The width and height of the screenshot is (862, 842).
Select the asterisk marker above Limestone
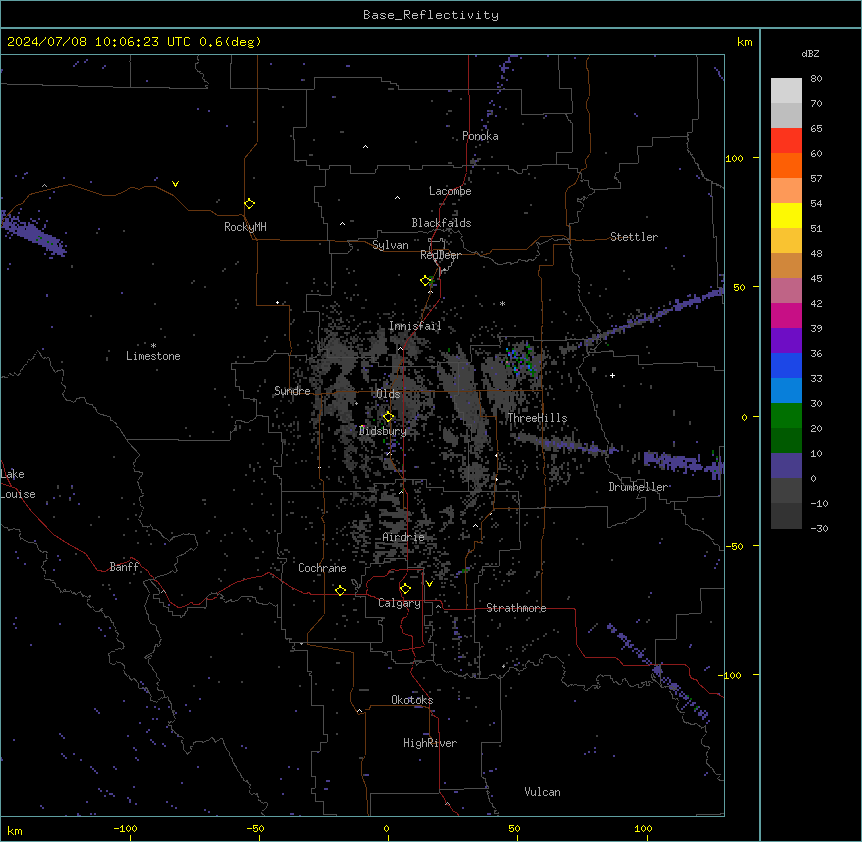(x=153, y=346)
